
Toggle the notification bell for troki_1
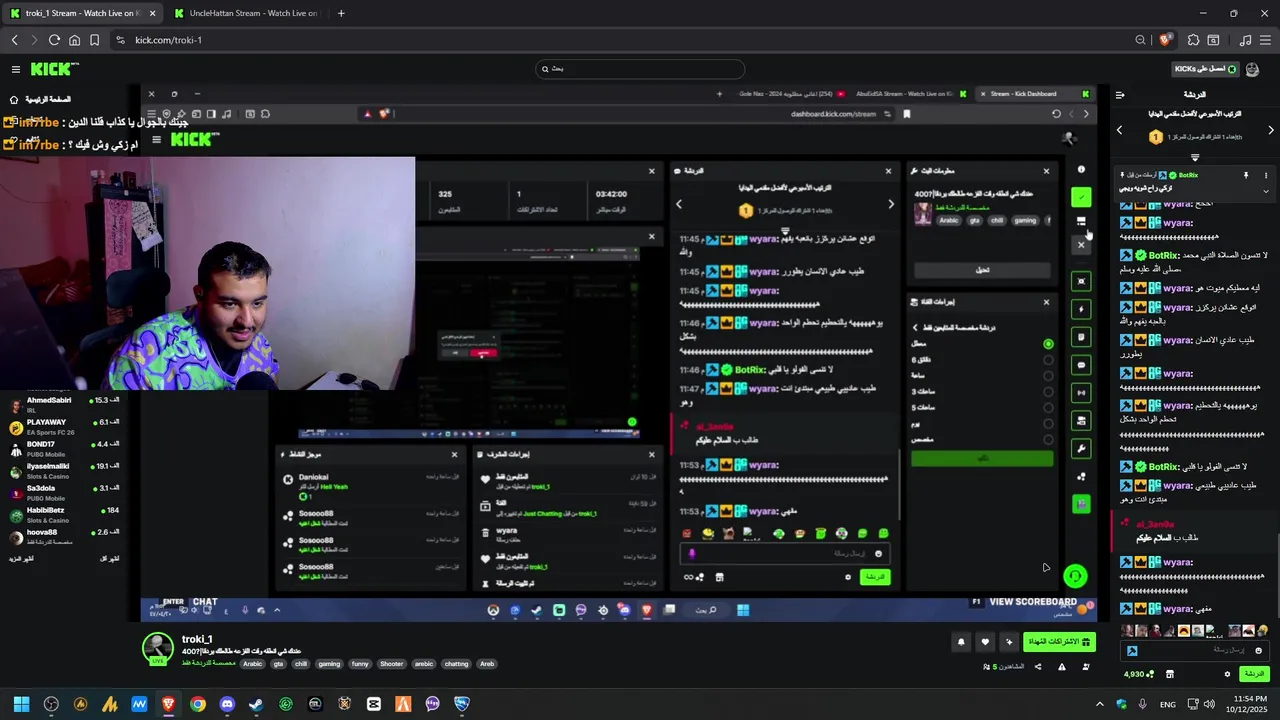pos(961,642)
